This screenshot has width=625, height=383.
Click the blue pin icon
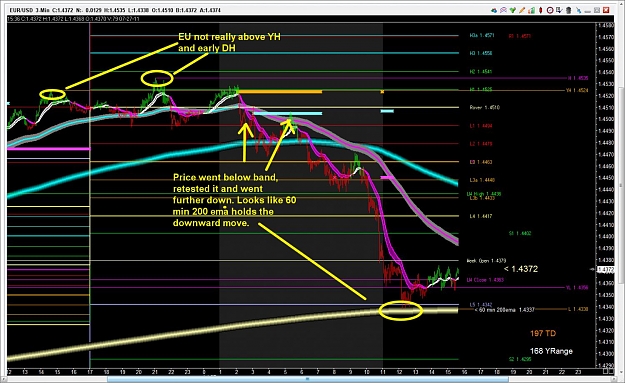[578, 10]
